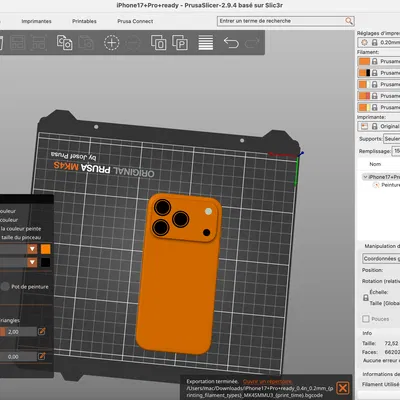Click the Manipulation section heading

382,246
